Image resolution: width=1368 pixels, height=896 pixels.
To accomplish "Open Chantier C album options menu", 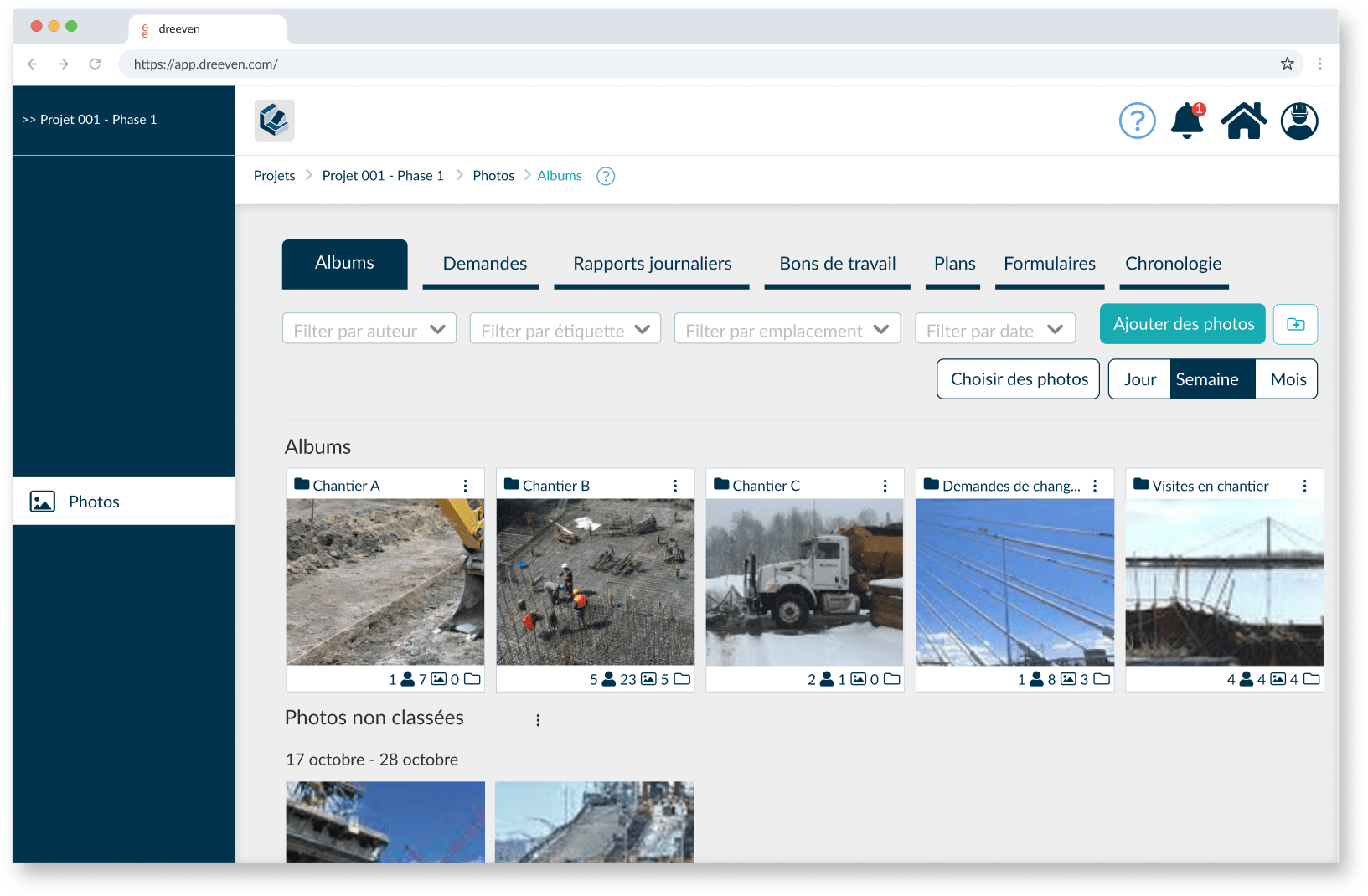I will (x=885, y=486).
